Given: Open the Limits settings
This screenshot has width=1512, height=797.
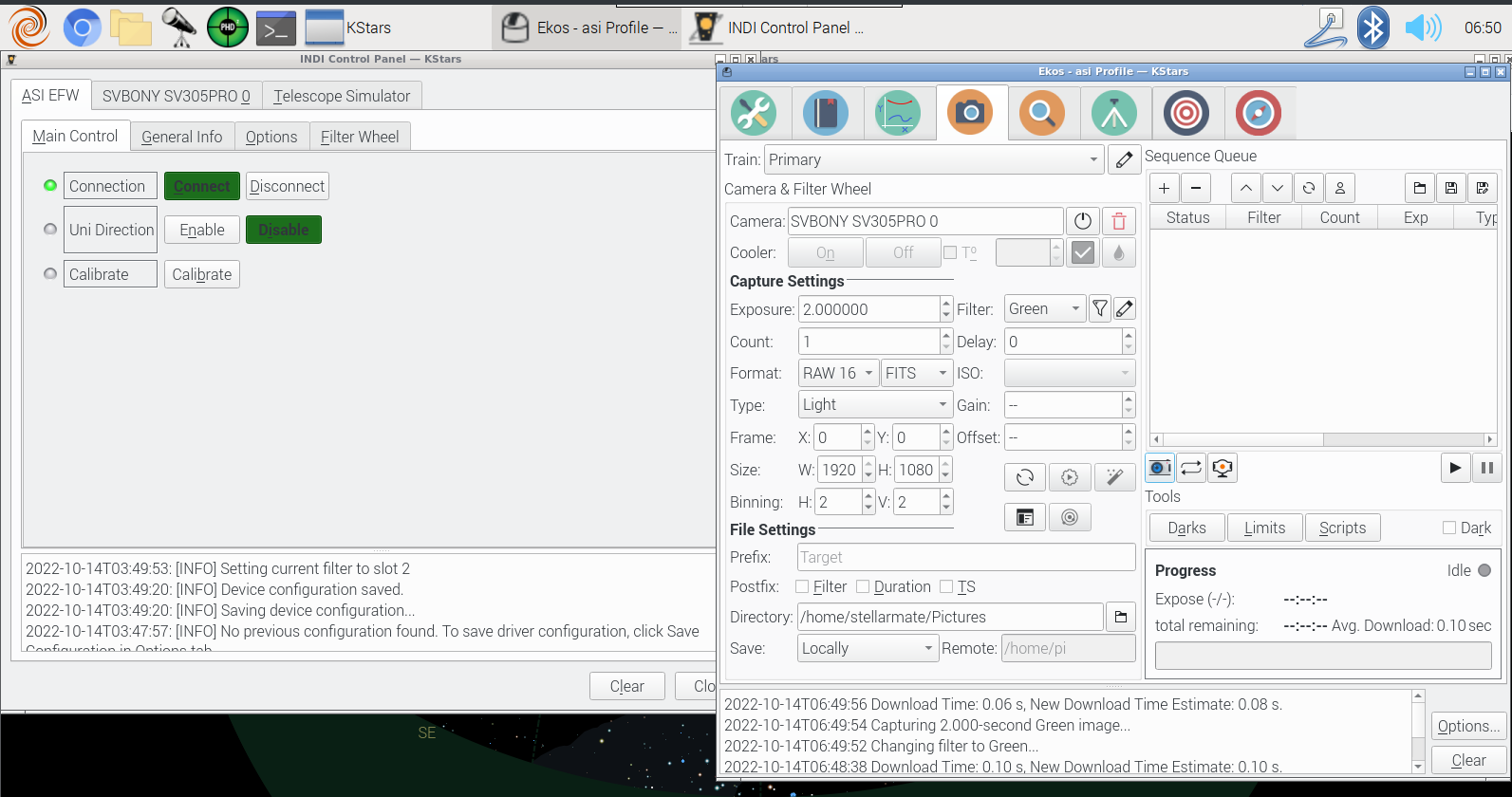Looking at the screenshot, I should [x=1265, y=528].
